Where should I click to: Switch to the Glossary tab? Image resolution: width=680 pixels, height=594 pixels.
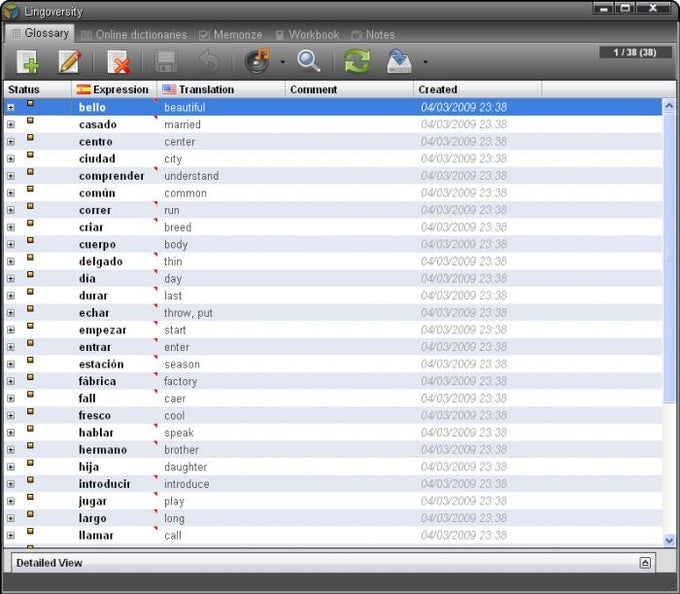40,33
